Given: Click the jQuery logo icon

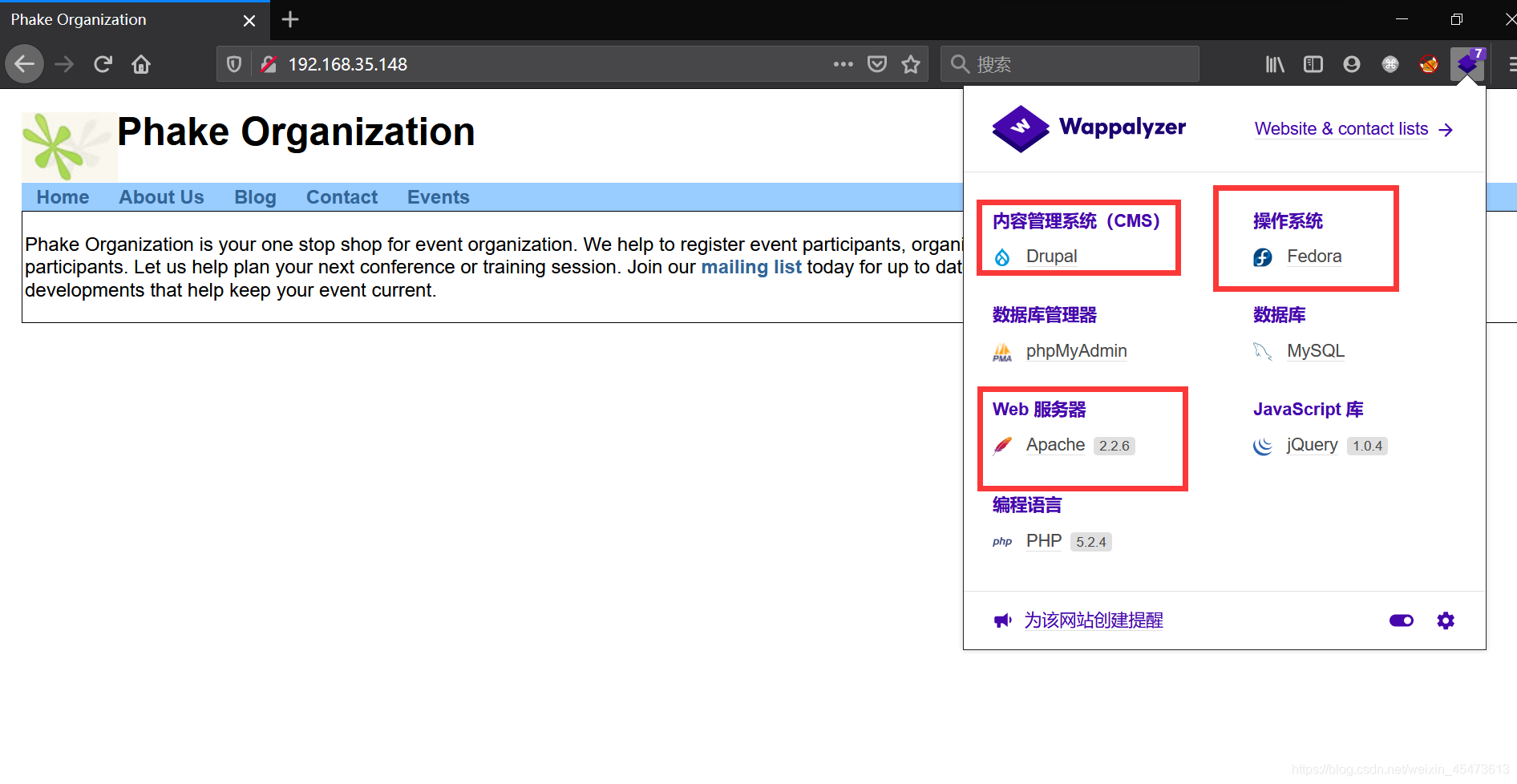Looking at the screenshot, I should [x=1263, y=446].
